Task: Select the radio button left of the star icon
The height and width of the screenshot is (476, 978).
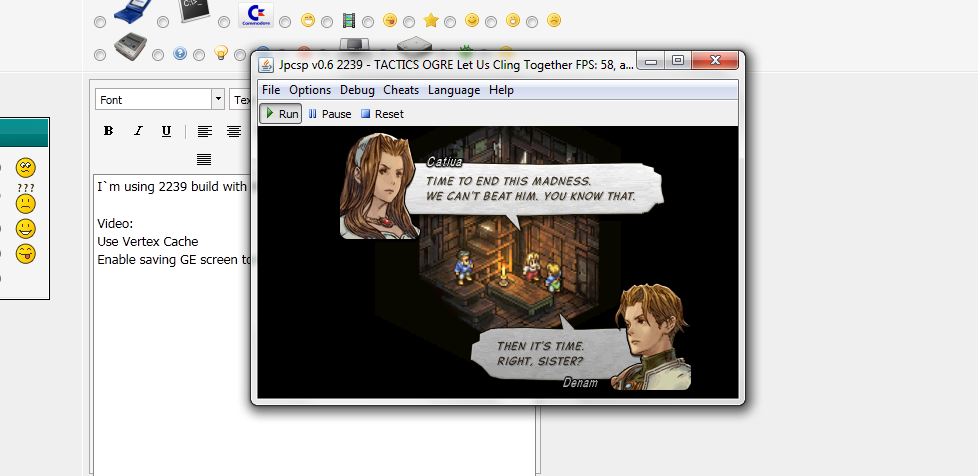Action: [x=410, y=21]
